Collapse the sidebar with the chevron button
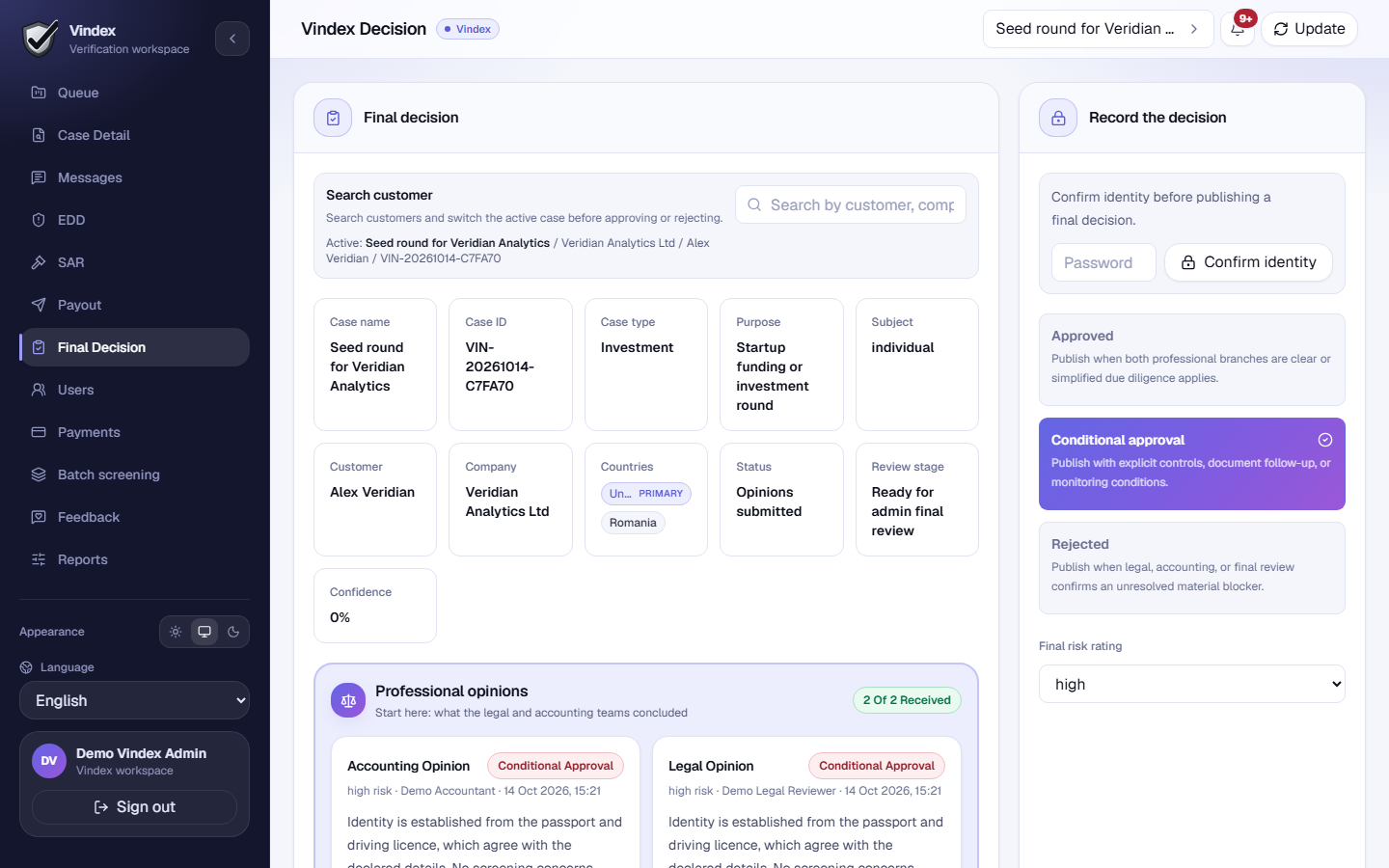Screen dimensions: 1389x868 (x=232, y=39)
